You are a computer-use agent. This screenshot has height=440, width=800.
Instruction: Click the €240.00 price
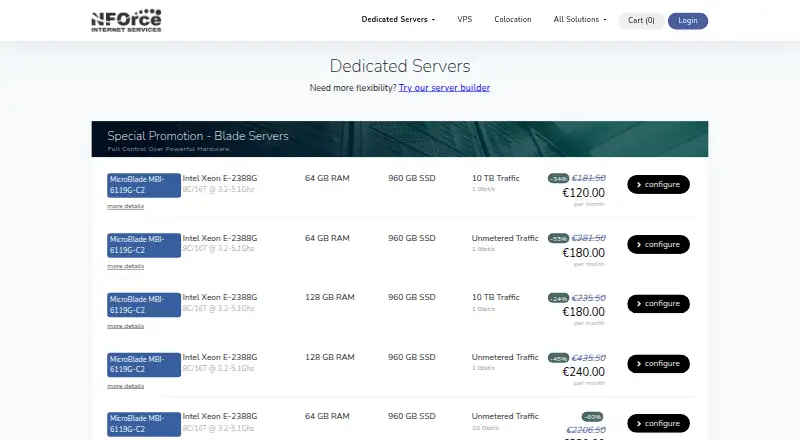tap(584, 372)
